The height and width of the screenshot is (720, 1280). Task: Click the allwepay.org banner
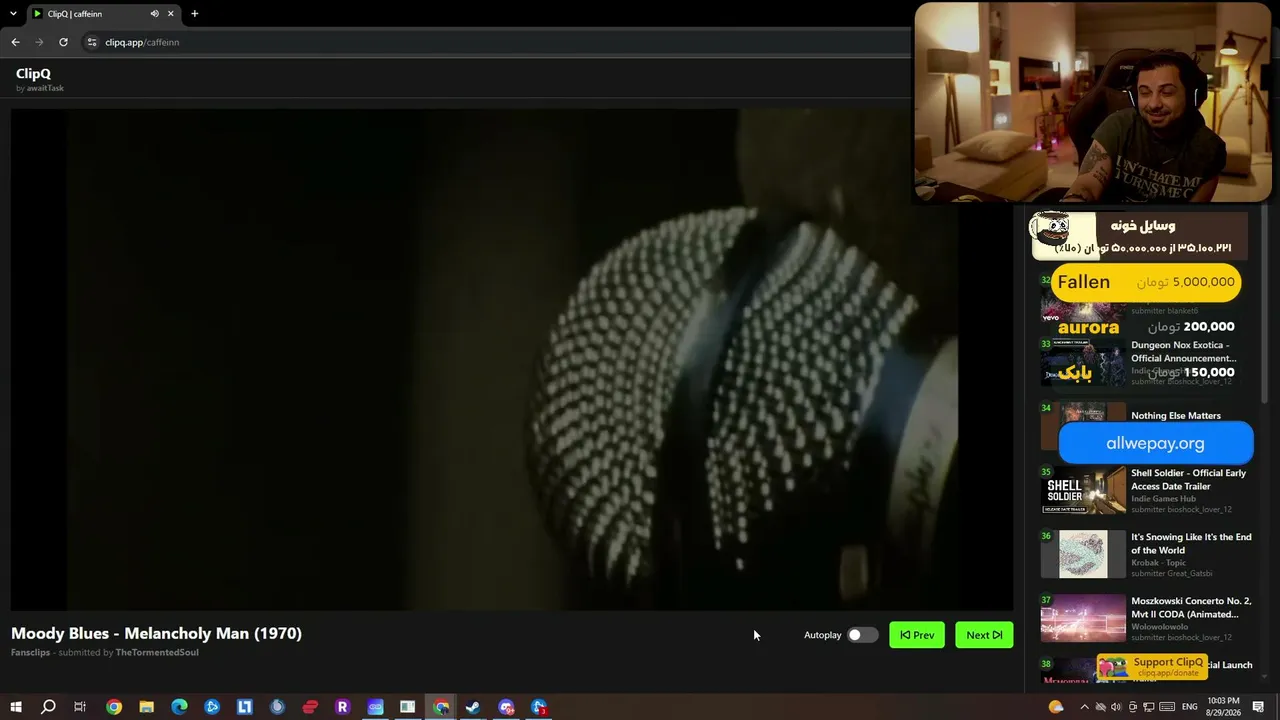pos(1155,443)
